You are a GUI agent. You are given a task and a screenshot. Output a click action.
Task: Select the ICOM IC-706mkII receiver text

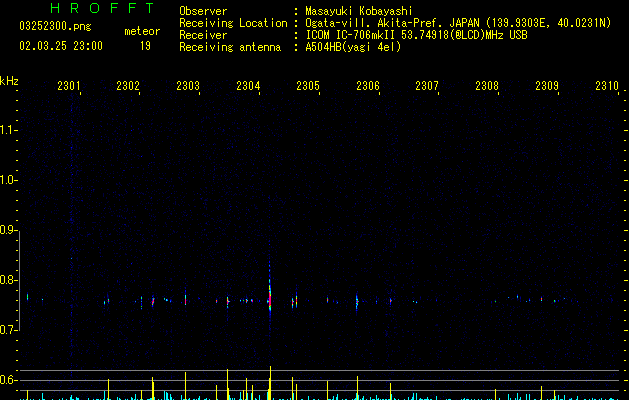pos(416,35)
